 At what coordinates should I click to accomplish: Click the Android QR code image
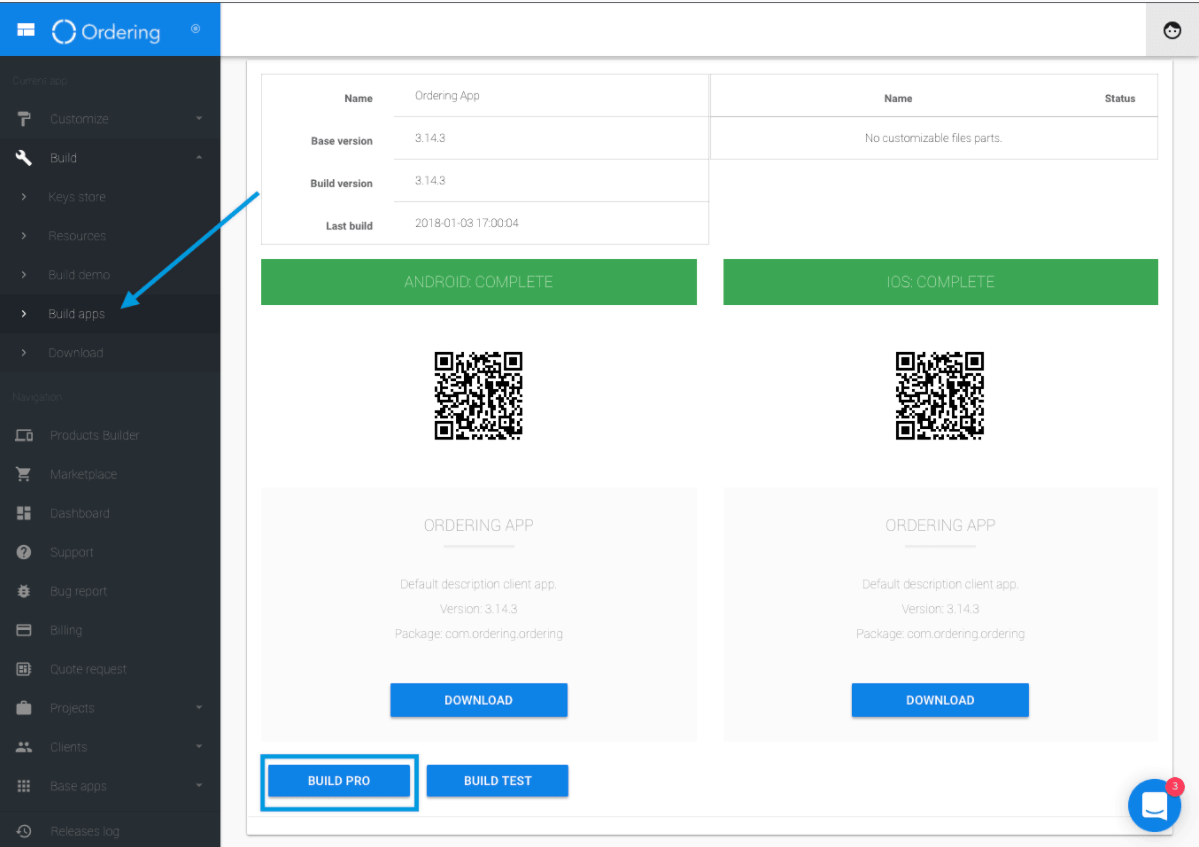(479, 396)
